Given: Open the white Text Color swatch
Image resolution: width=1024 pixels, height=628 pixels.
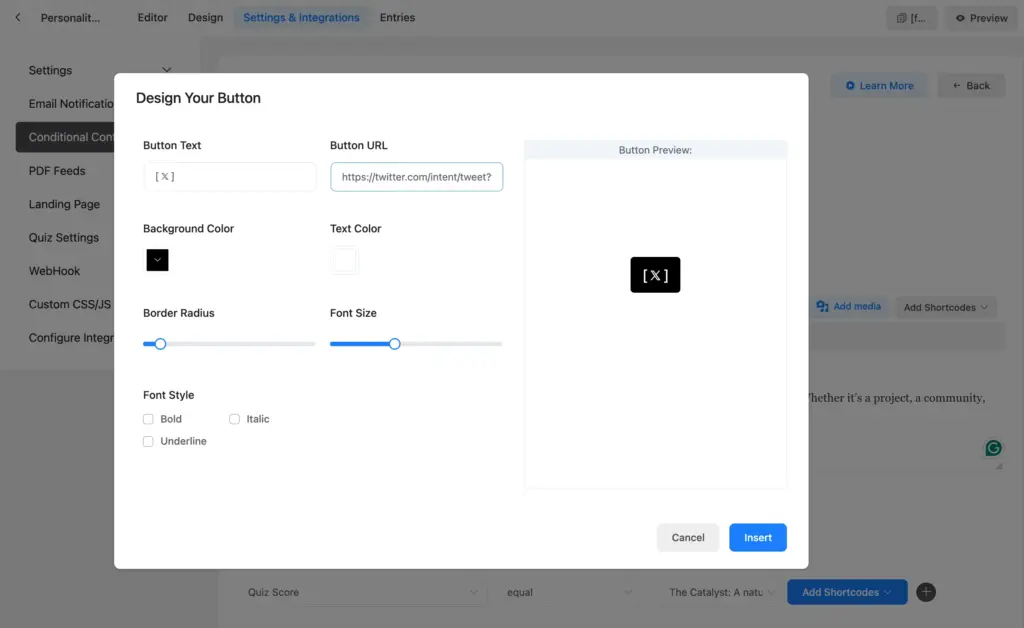Looking at the screenshot, I should 344,260.
